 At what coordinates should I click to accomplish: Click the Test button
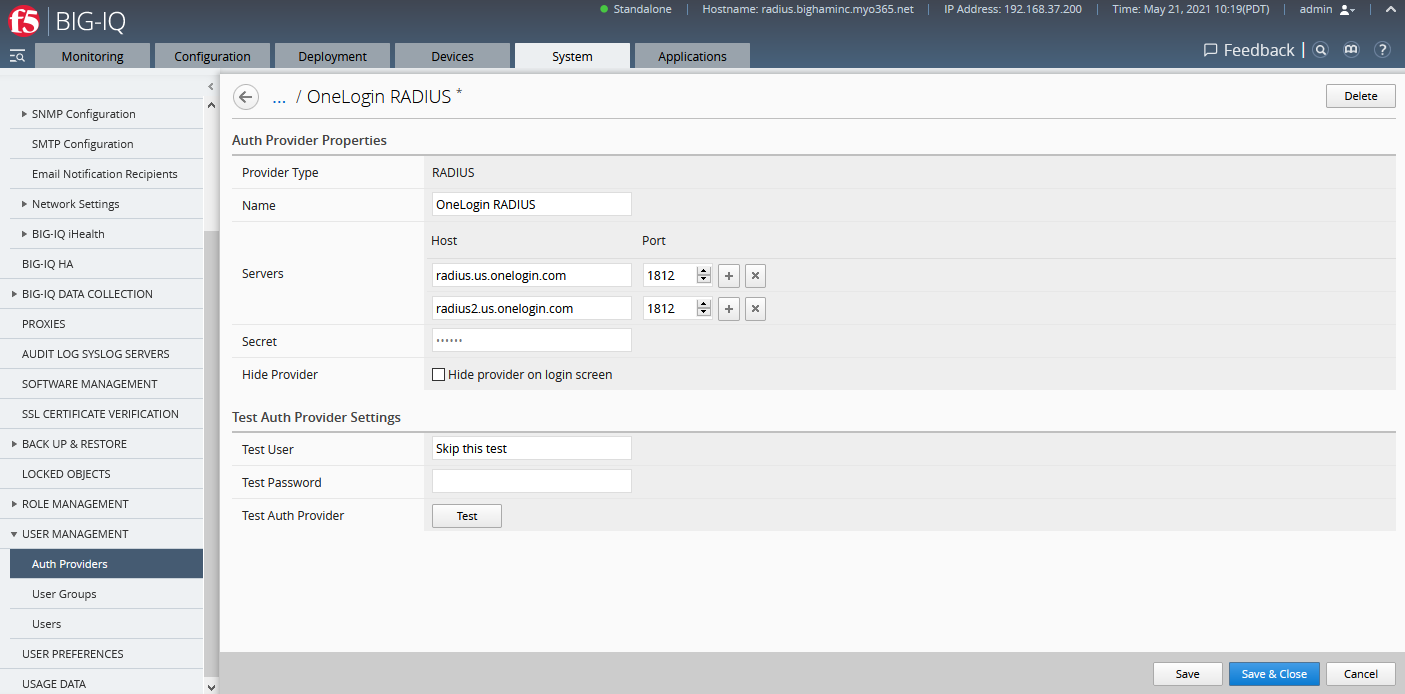click(466, 516)
